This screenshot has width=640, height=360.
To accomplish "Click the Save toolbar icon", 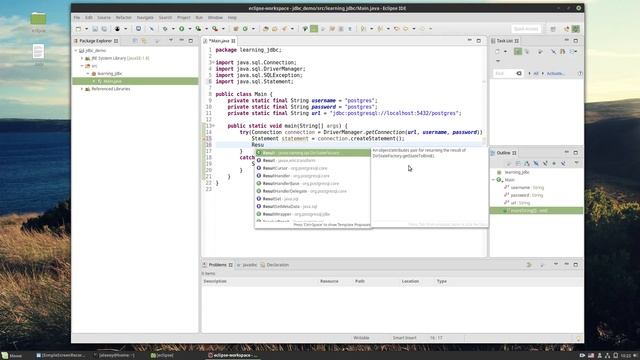I will point(95,29).
